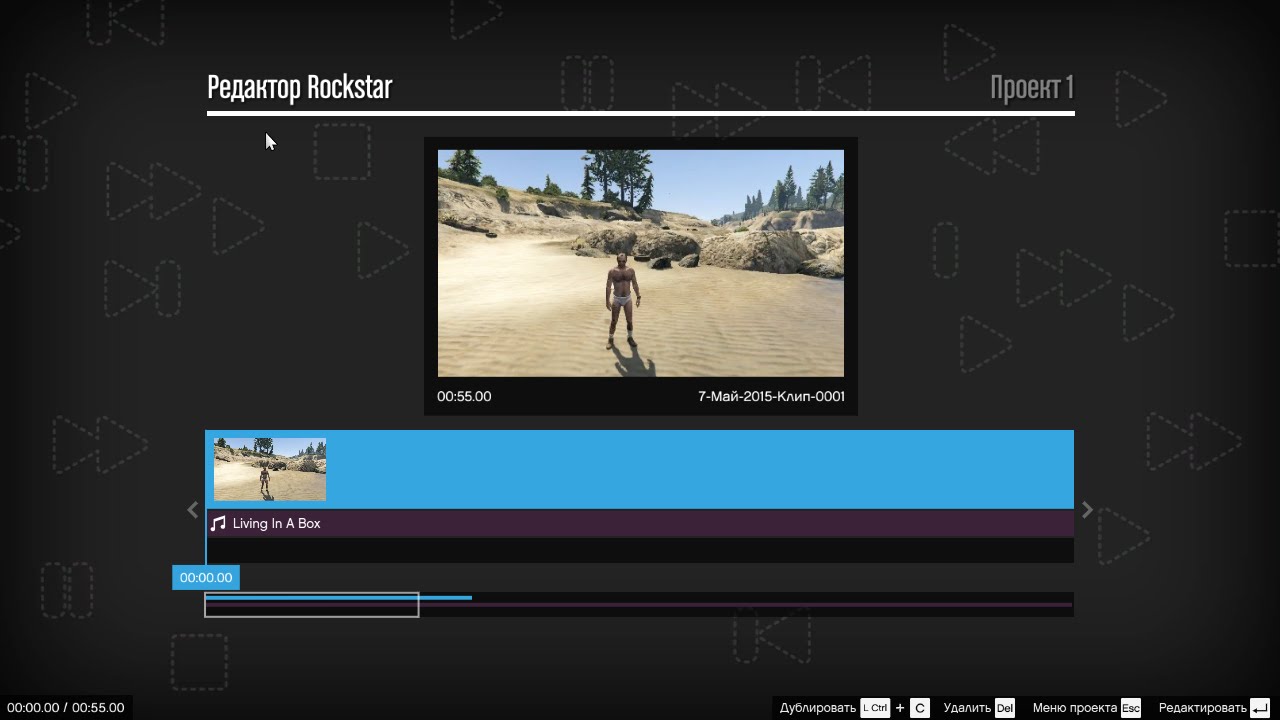This screenshot has height=720, width=1280.
Task: Click the Дублировать hint label
Action: click(x=817, y=708)
